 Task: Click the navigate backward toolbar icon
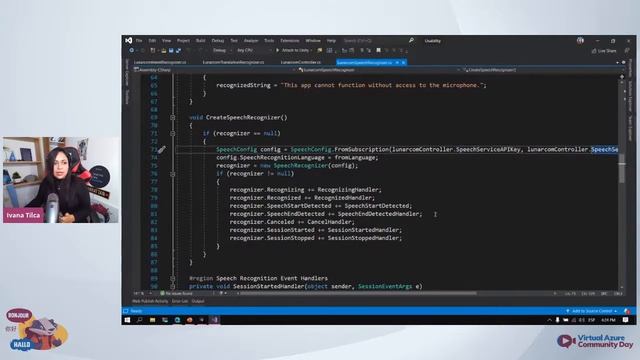click(x=131, y=50)
